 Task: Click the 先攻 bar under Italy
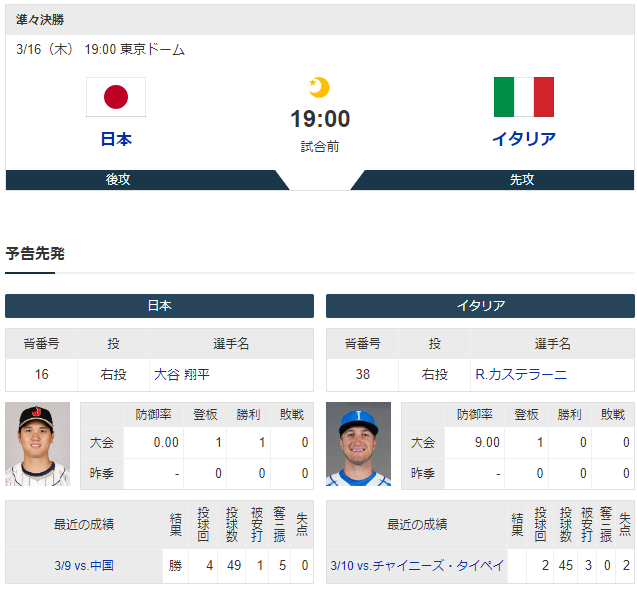(x=492, y=180)
